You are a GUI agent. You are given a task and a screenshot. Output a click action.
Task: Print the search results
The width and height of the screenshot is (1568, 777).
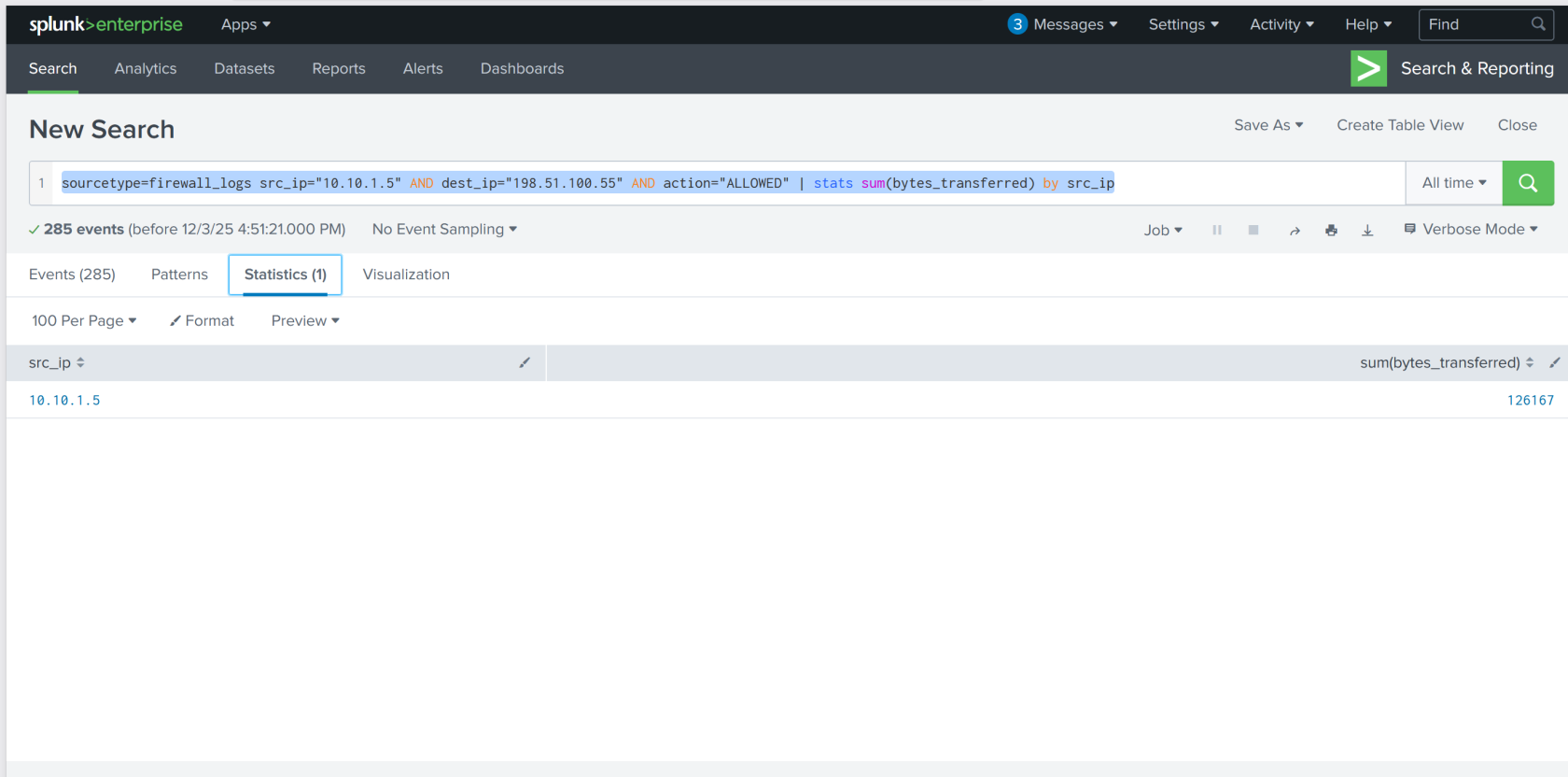[1331, 230]
